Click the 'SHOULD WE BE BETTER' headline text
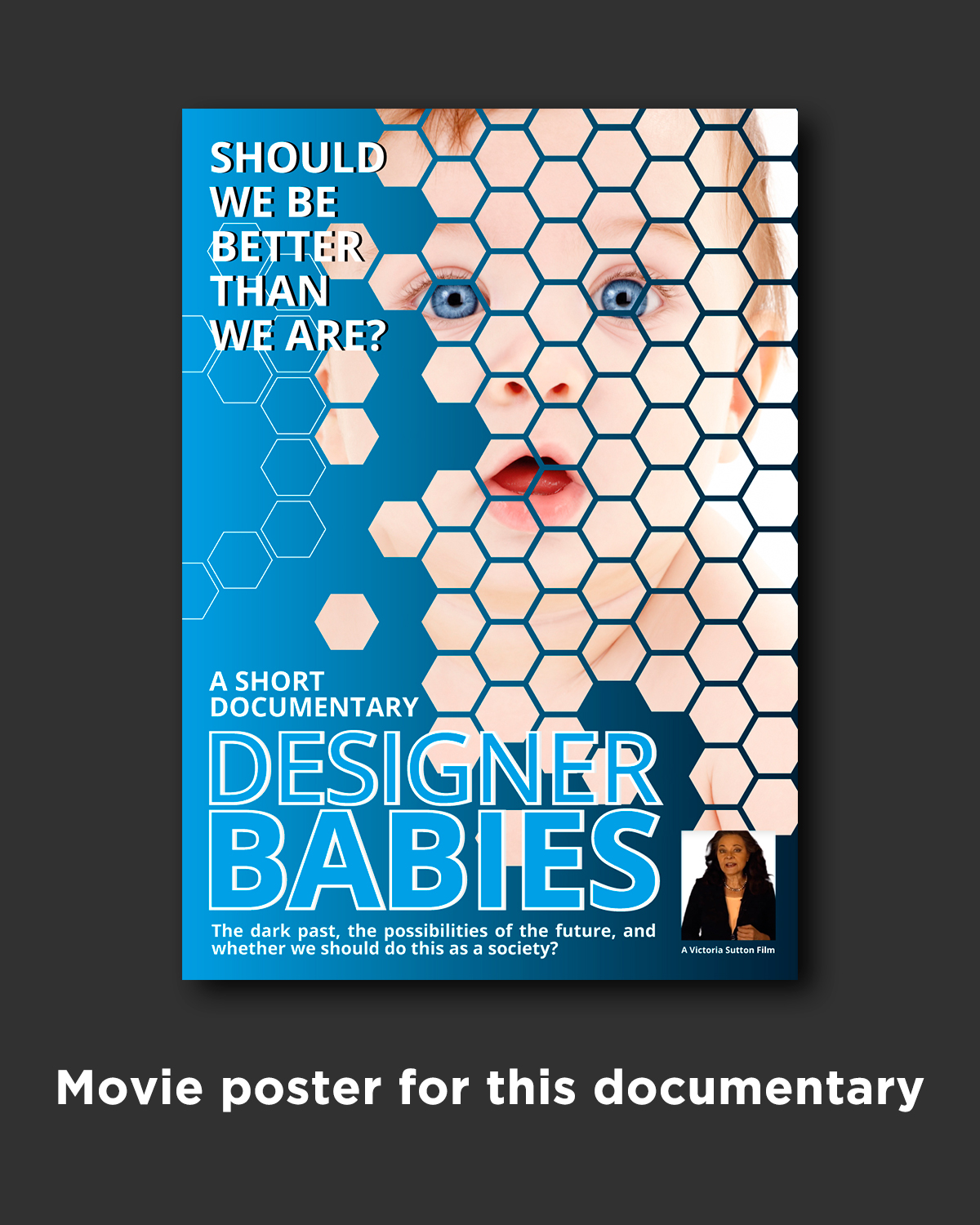 pos(297,247)
